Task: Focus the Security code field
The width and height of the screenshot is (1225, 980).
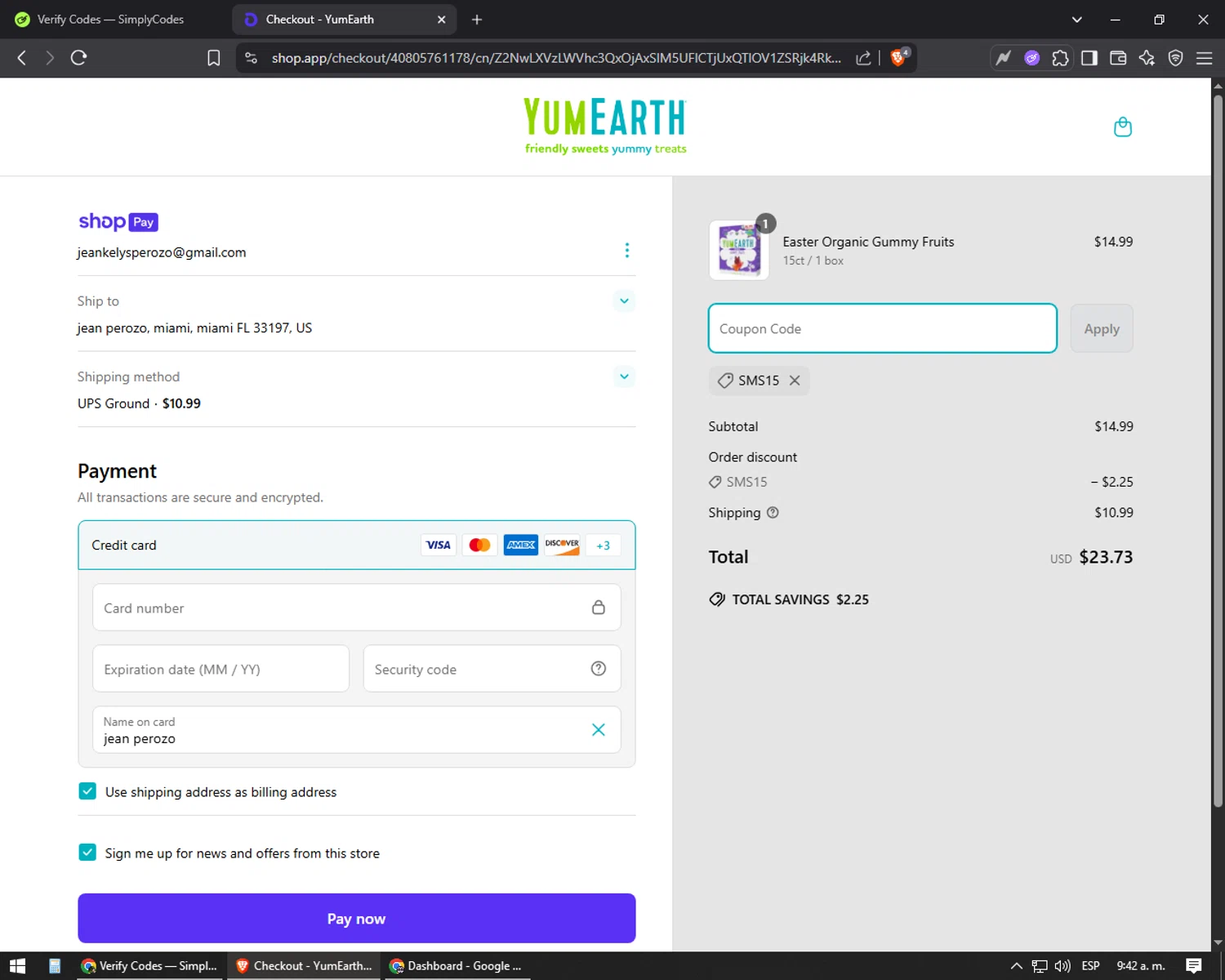Action: point(492,669)
